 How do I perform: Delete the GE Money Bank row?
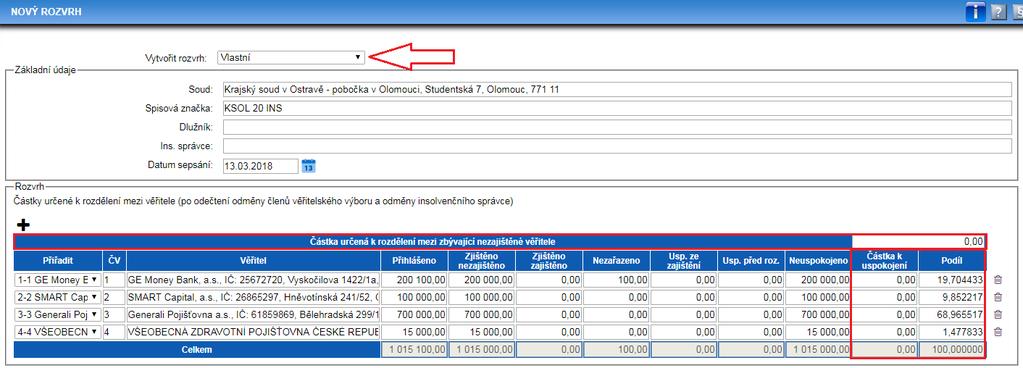(x=998, y=279)
